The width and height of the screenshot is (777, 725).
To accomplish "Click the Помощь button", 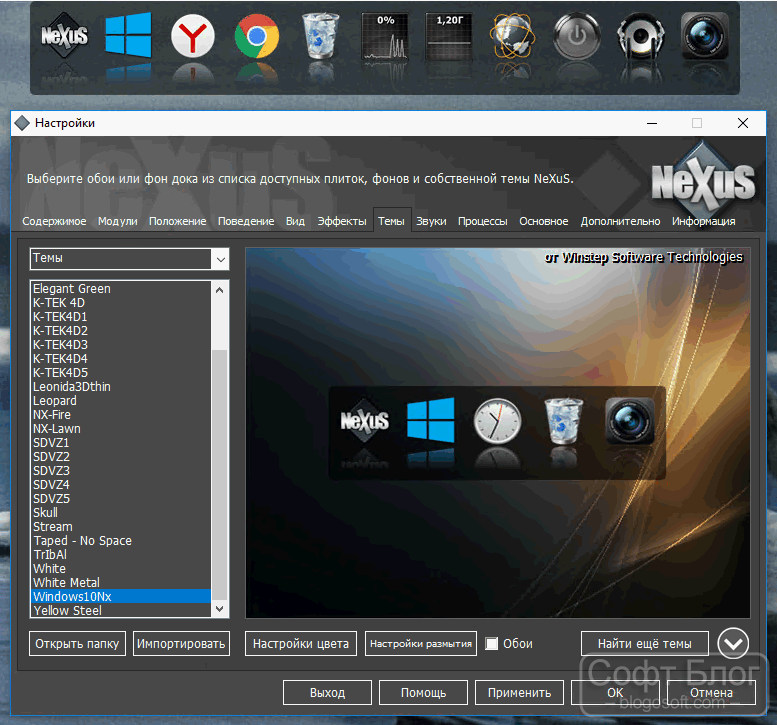I will click(x=423, y=692).
